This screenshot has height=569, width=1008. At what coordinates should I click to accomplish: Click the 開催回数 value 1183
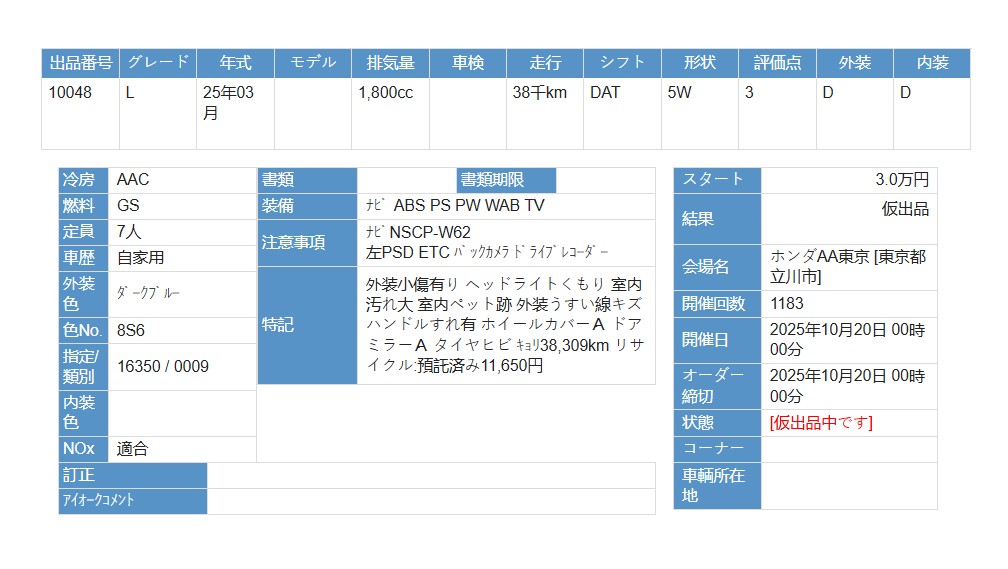click(787, 304)
